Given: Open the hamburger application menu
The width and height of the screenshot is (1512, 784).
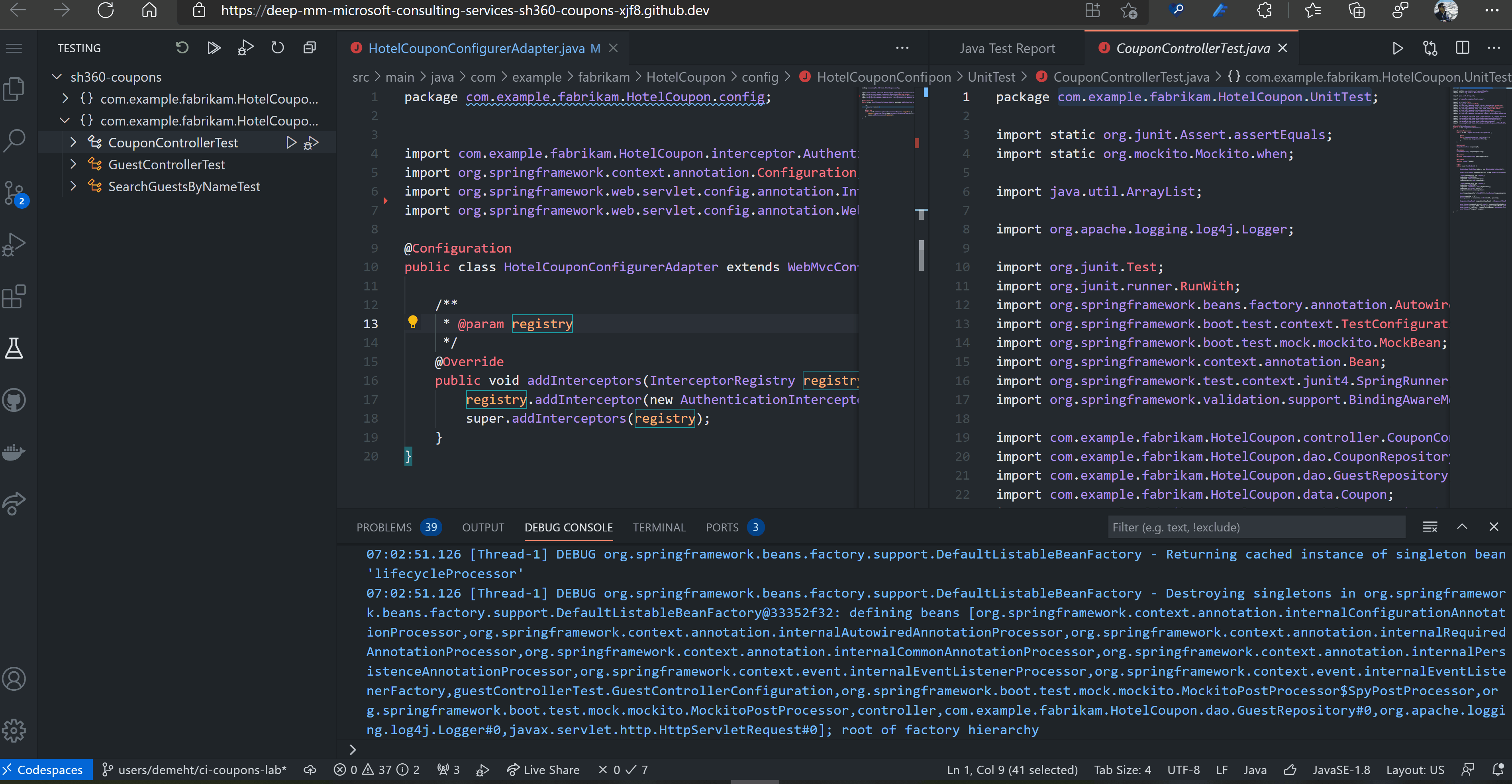Looking at the screenshot, I should 14,48.
